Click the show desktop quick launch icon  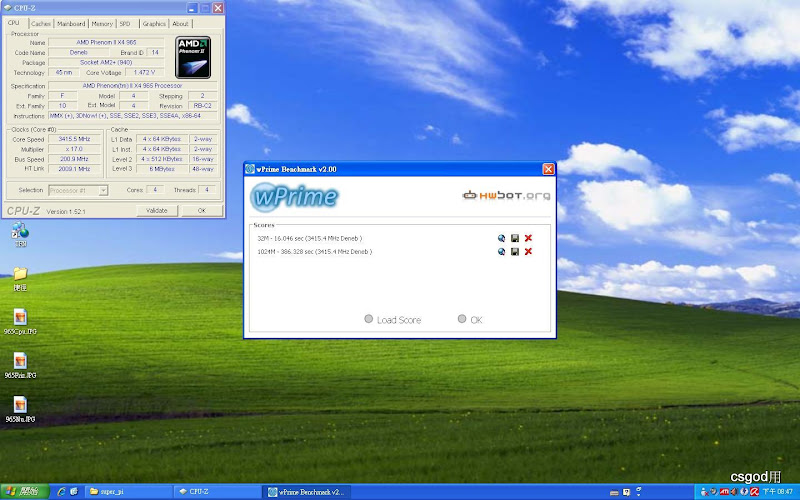point(74,492)
